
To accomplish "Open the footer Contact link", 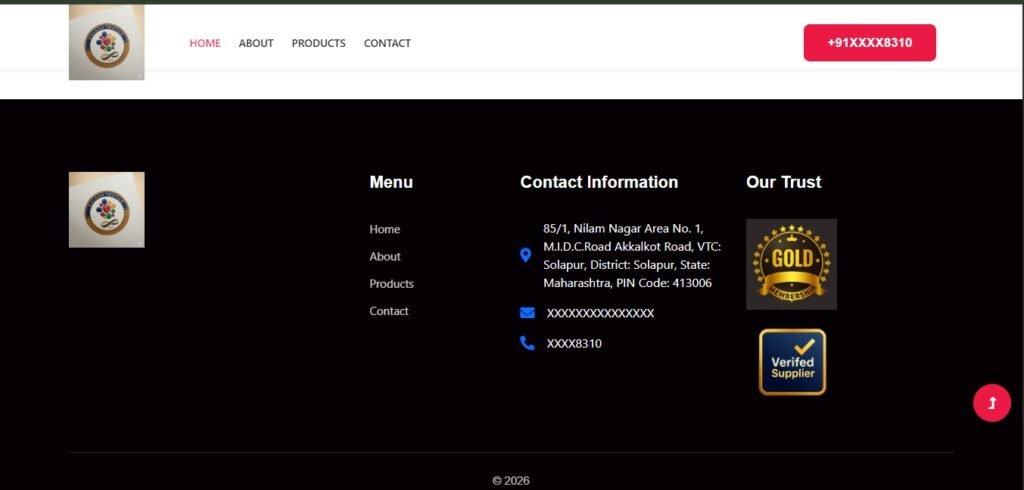I will point(389,311).
